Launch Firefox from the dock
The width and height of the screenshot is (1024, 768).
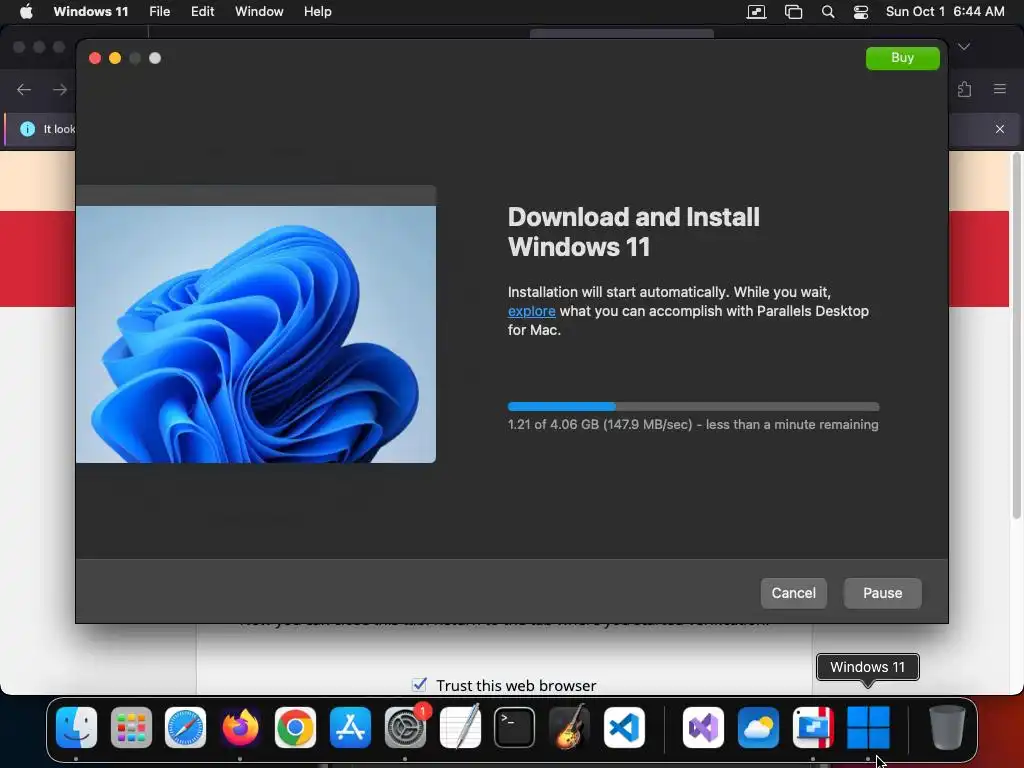[x=240, y=728]
